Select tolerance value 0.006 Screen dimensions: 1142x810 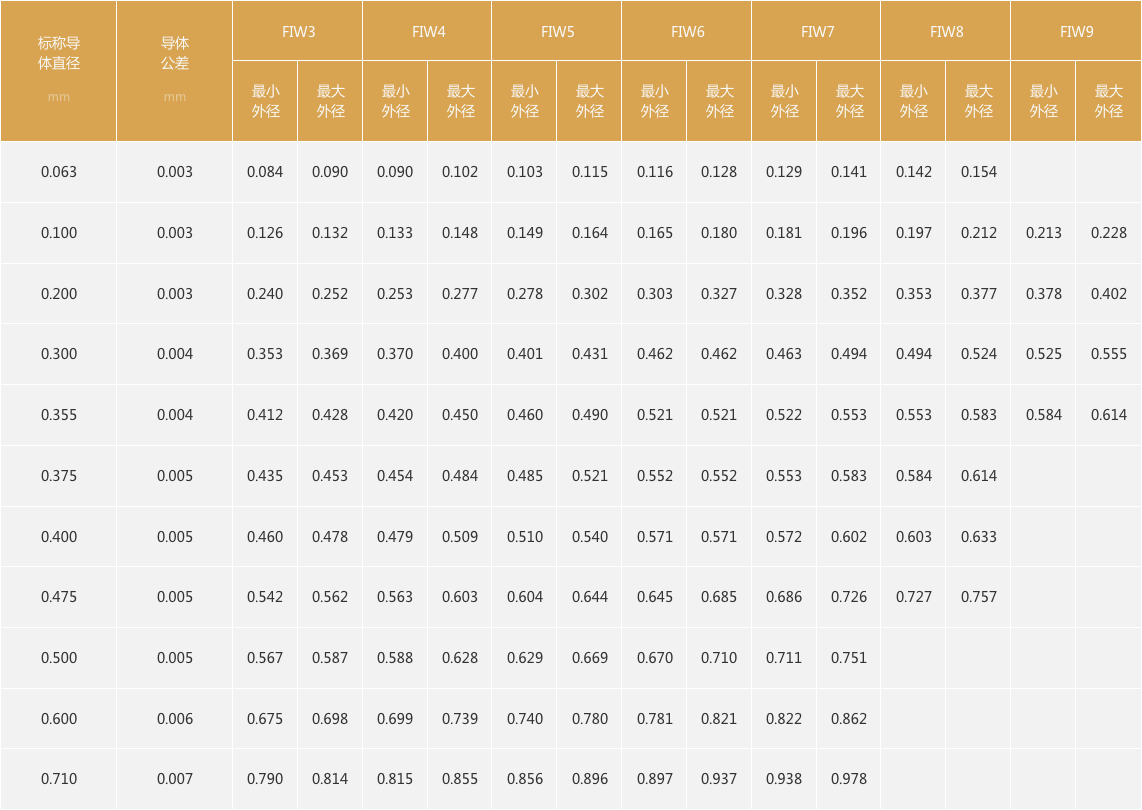point(174,718)
